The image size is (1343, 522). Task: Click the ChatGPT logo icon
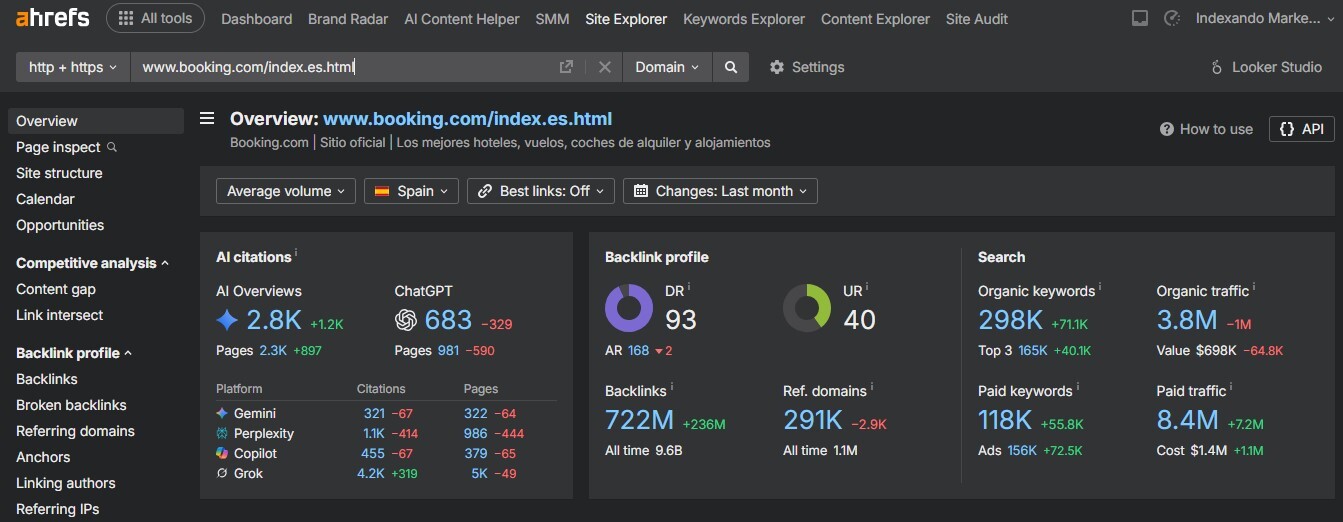(406, 320)
